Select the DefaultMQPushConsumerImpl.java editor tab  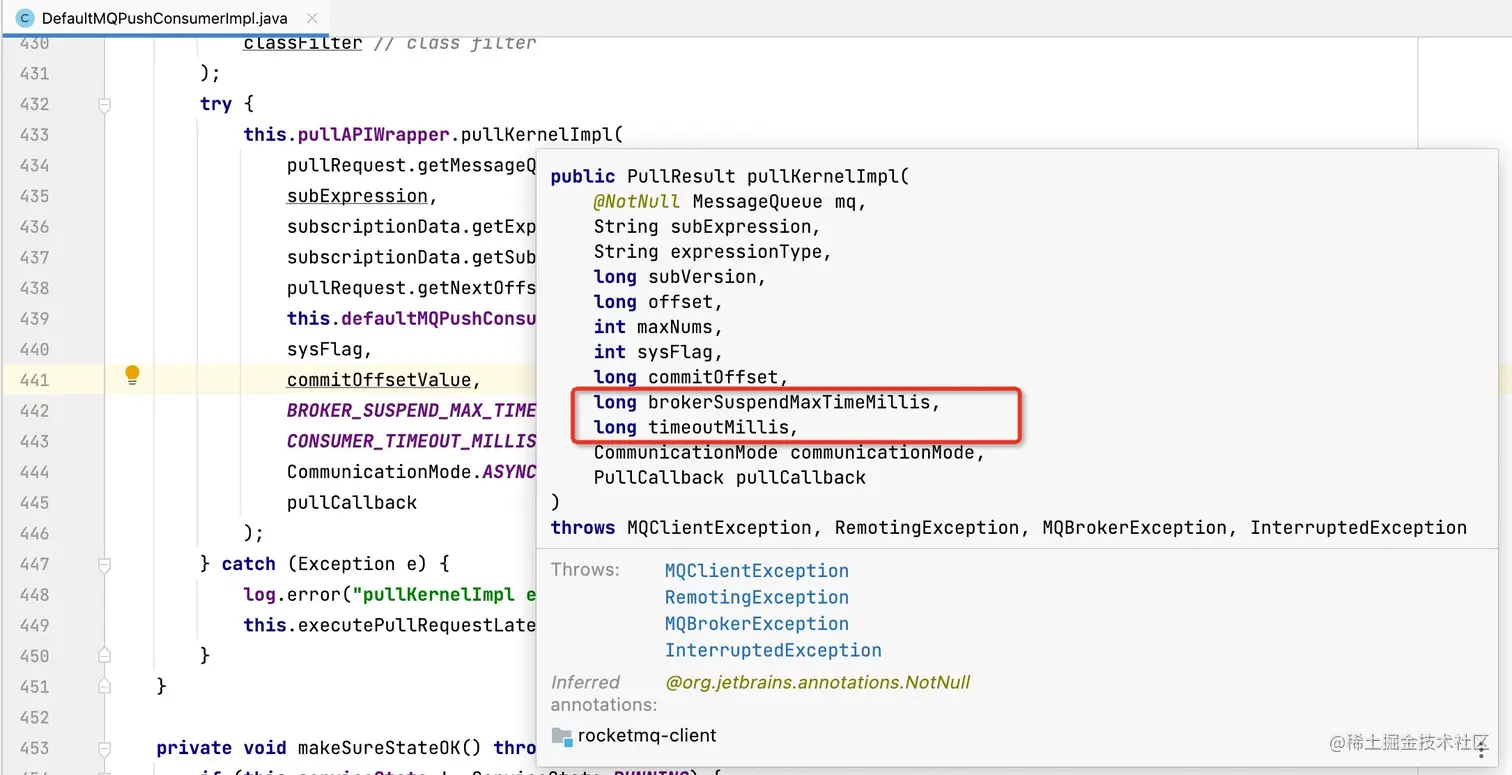click(x=165, y=18)
